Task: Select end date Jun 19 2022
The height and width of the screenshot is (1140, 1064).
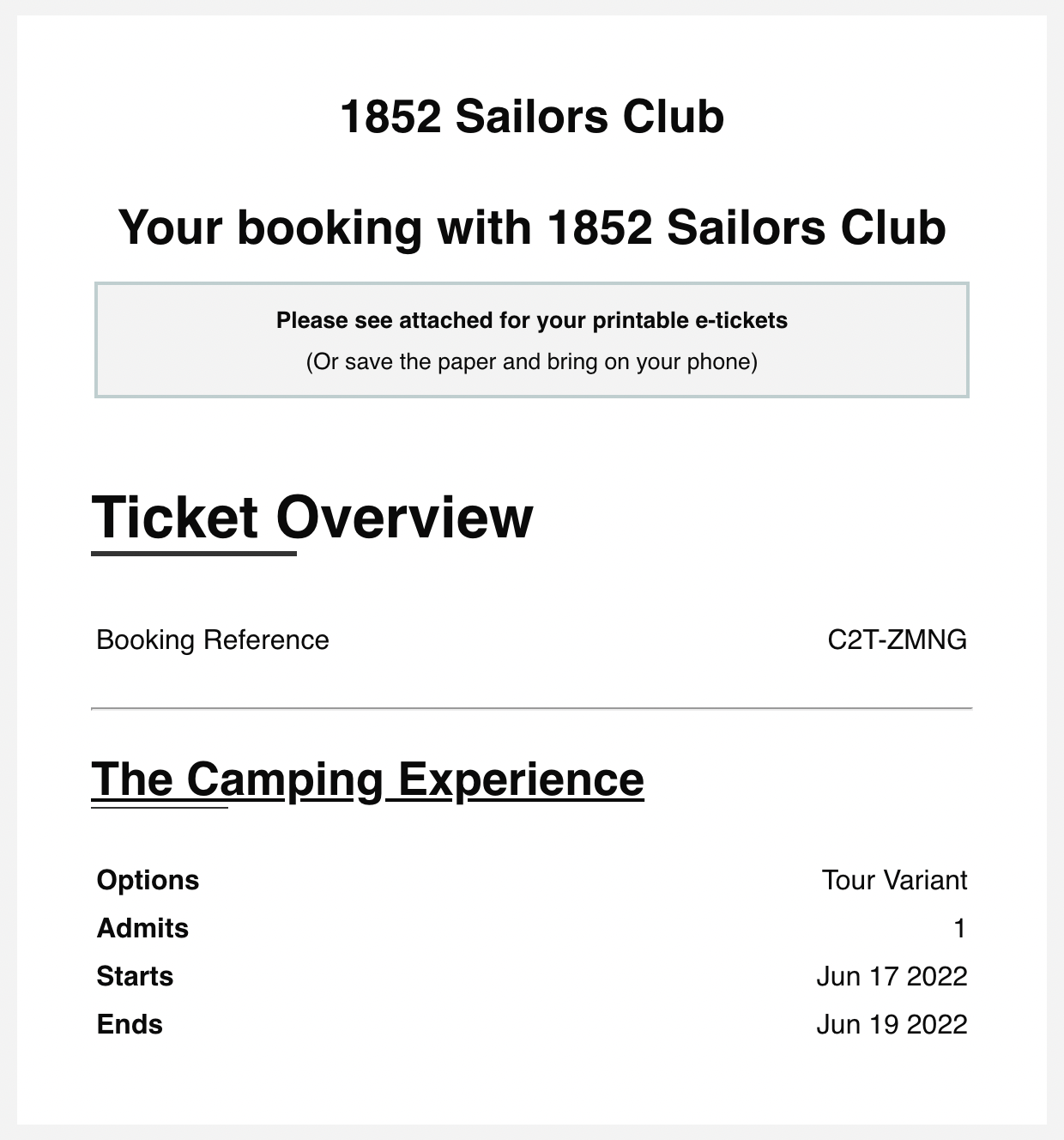Action: (x=892, y=1024)
